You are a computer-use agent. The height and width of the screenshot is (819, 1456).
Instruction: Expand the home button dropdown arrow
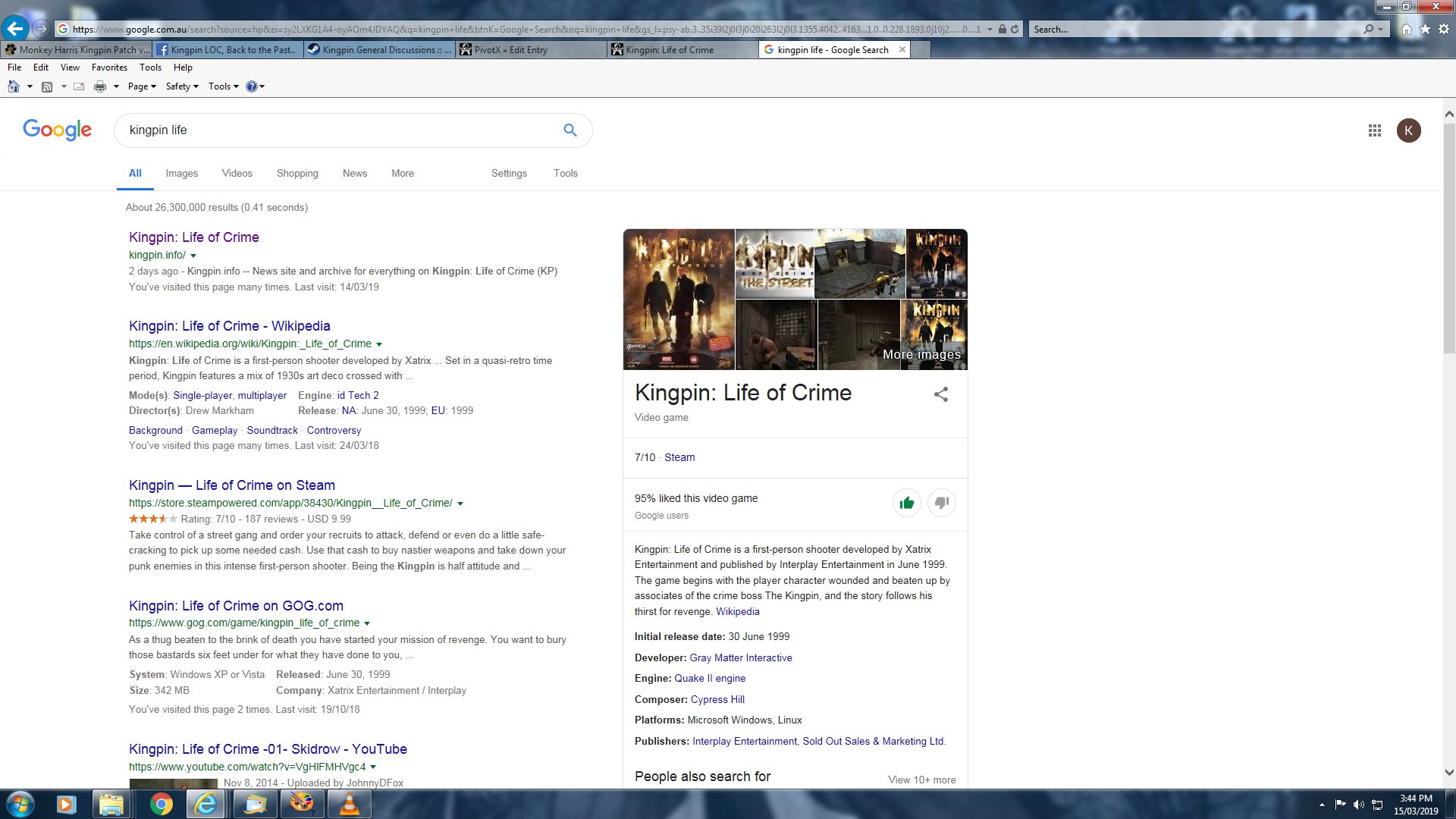click(x=30, y=86)
